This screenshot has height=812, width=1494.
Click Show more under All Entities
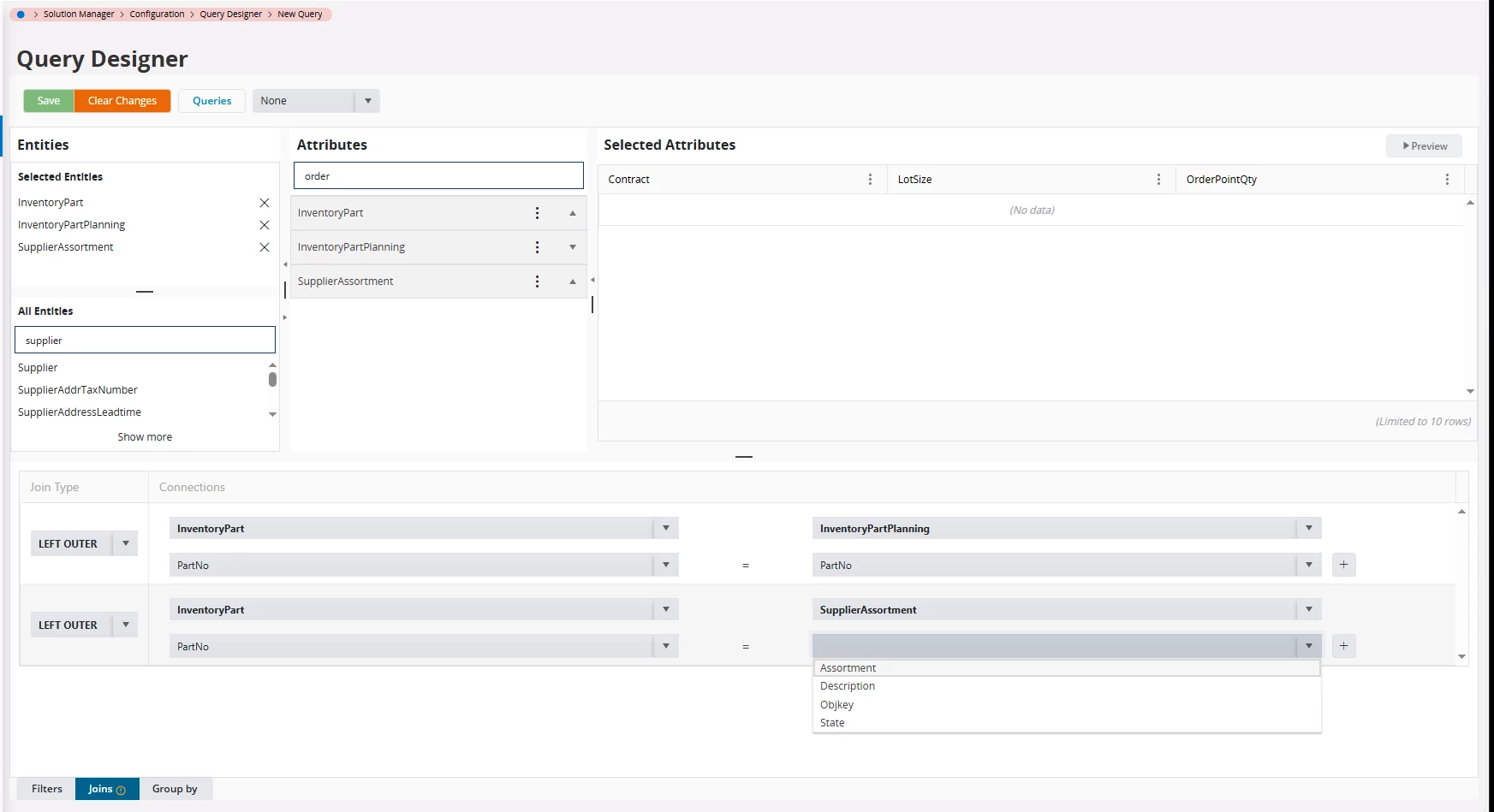[145, 437]
